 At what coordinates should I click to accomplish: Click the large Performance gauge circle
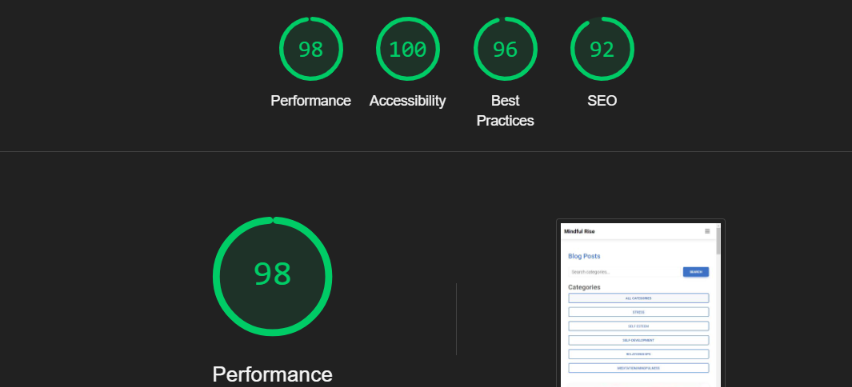click(272, 276)
